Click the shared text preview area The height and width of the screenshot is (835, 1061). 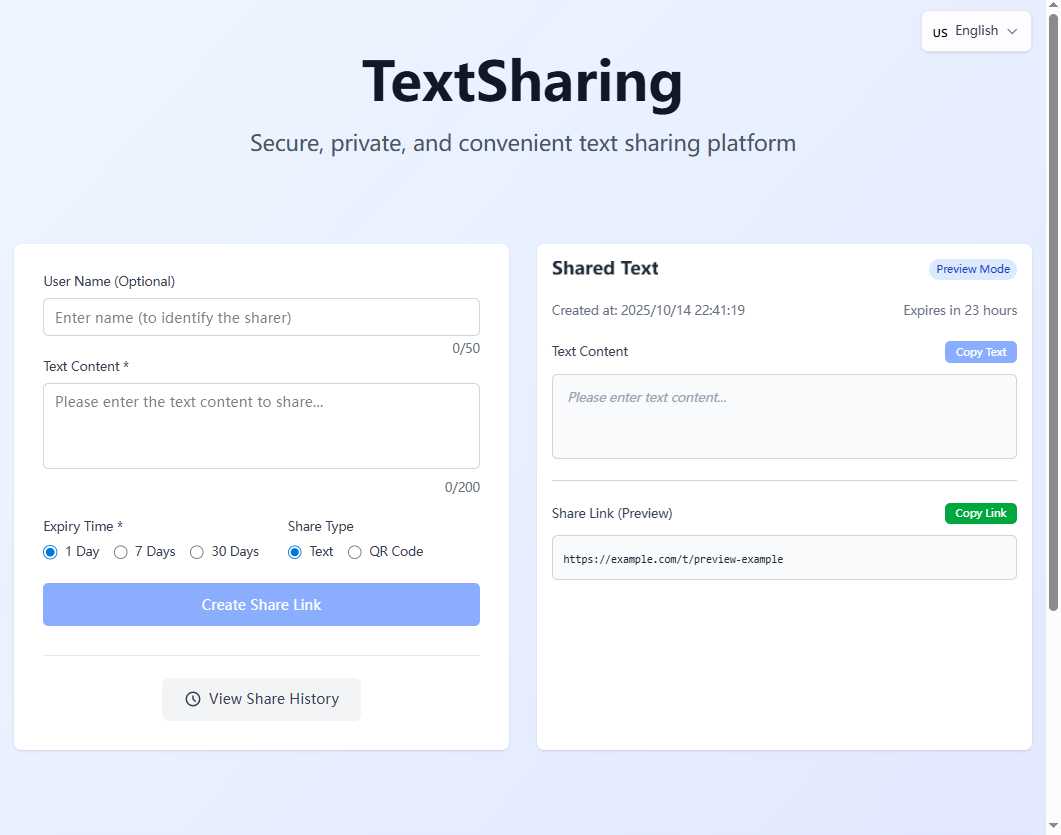coord(784,416)
